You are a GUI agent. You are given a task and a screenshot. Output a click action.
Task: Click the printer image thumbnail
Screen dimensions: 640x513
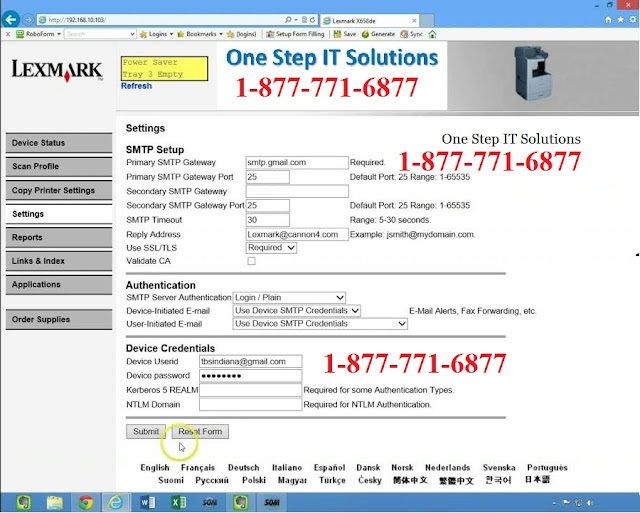[533, 73]
